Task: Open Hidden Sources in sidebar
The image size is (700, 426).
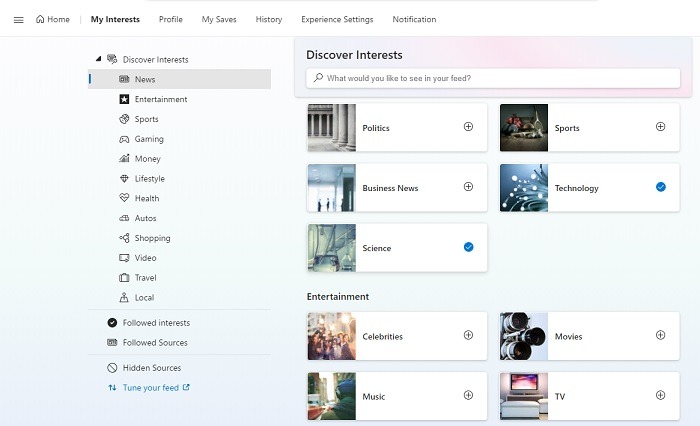Action: [152, 368]
